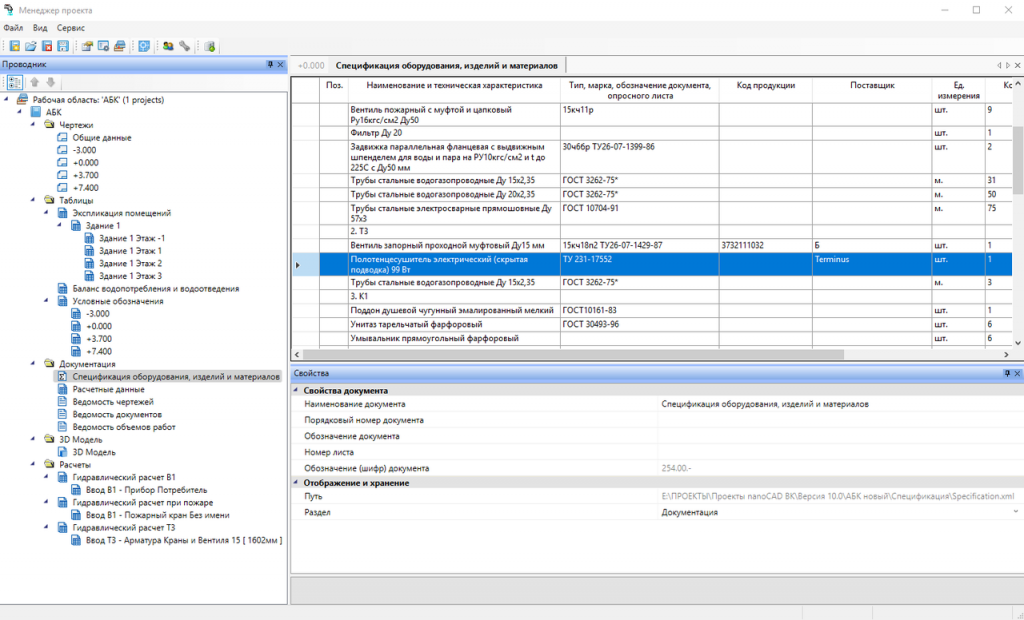Click the wrench settings icon
Image resolution: width=1024 pixels, height=620 pixels.
pos(185,46)
